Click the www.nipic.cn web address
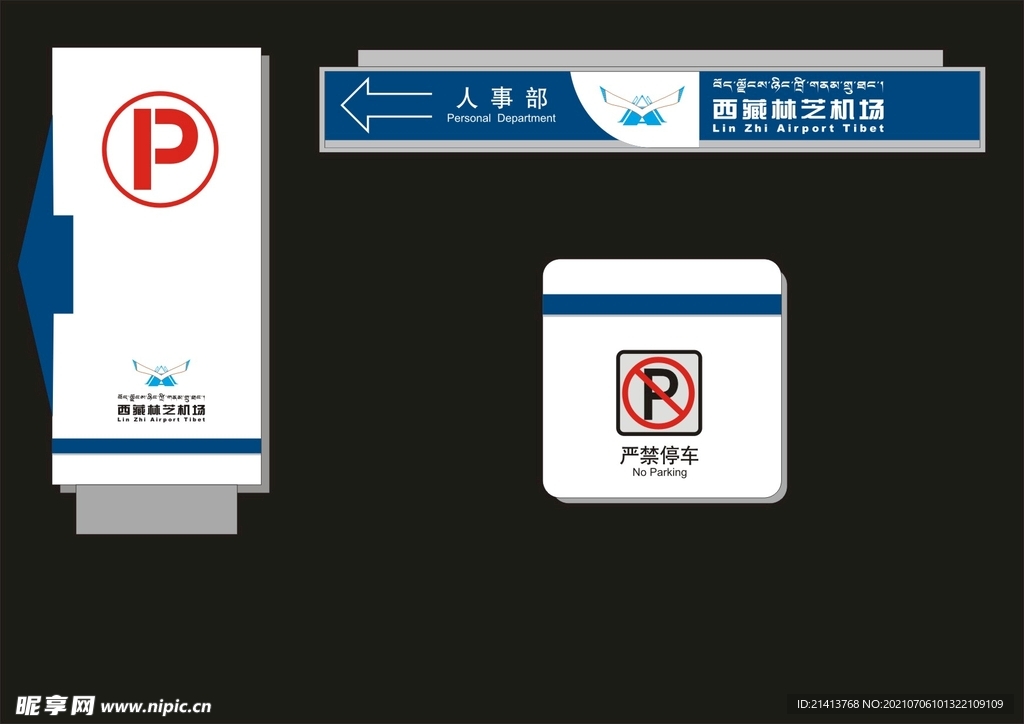This screenshot has height=724, width=1024. (x=156, y=706)
